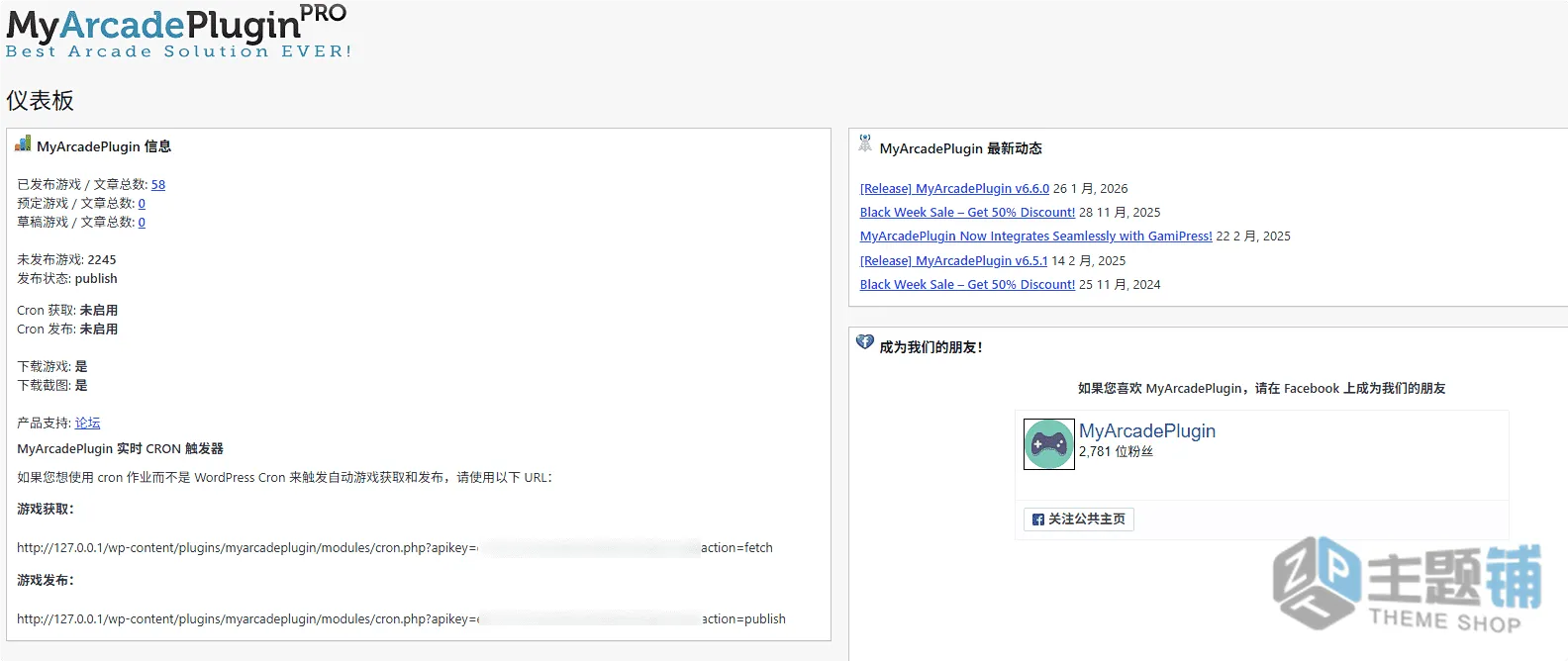
Task: Open the [Release] MyArcadePlugin v6.6.0 news
Action: tap(954, 189)
